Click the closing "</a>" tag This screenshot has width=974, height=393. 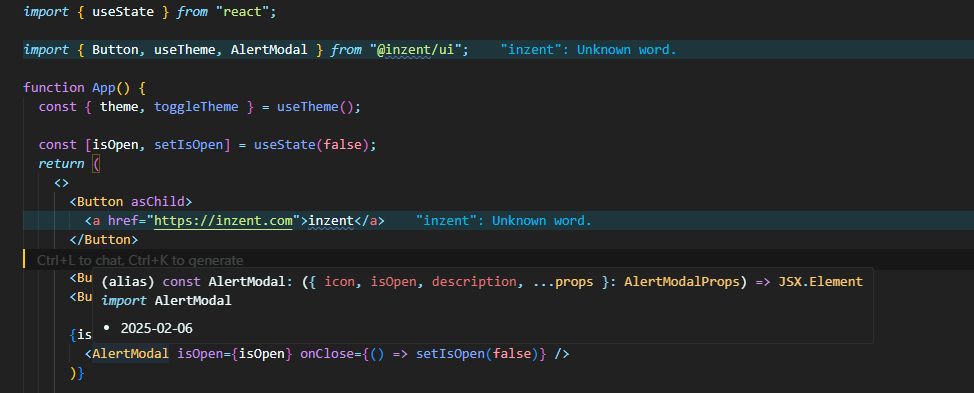369,221
